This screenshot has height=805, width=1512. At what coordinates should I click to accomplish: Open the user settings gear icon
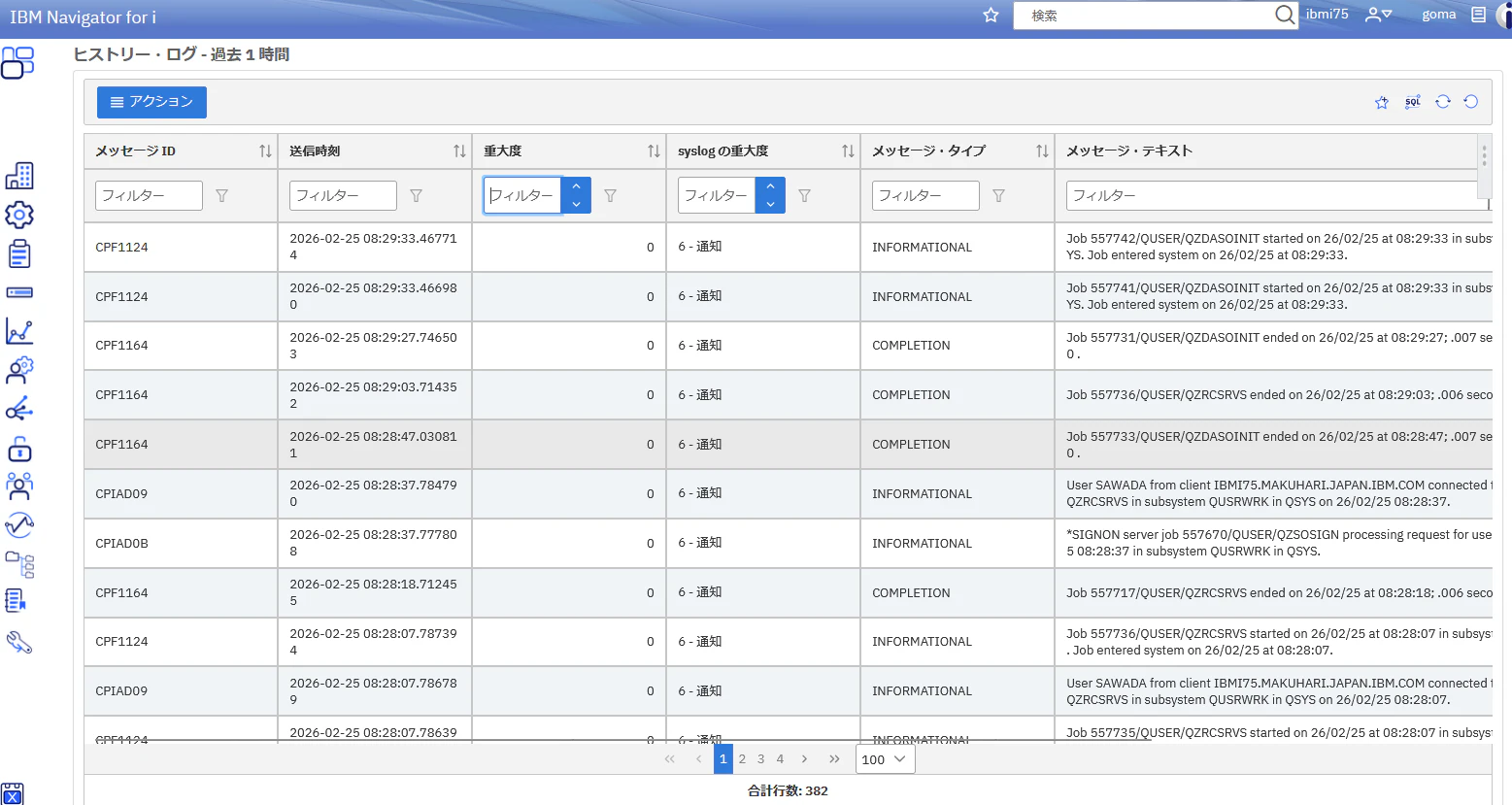[x=19, y=370]
